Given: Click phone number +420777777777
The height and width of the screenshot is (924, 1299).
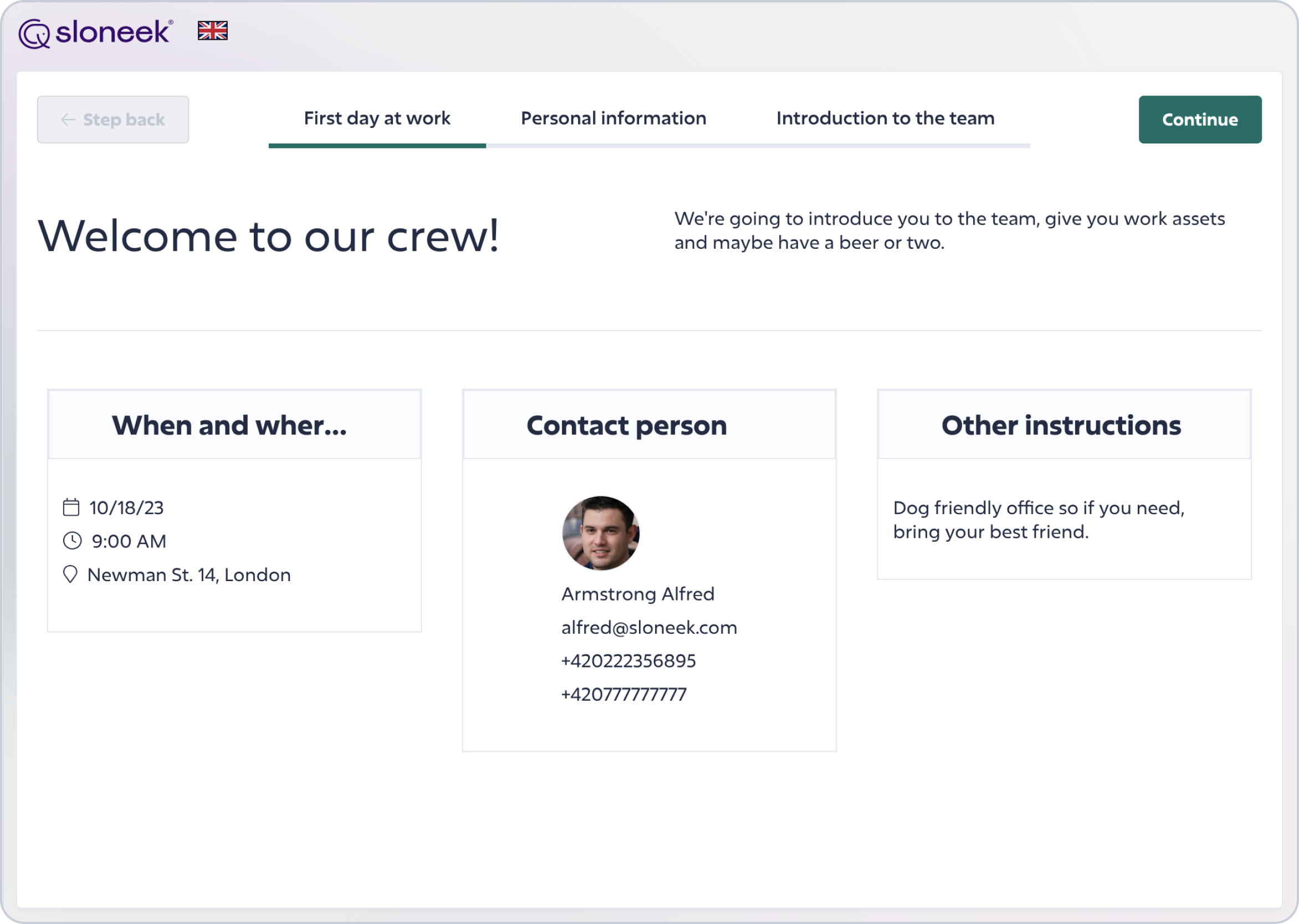Looking at the screenshot, I should click(624, 695).
